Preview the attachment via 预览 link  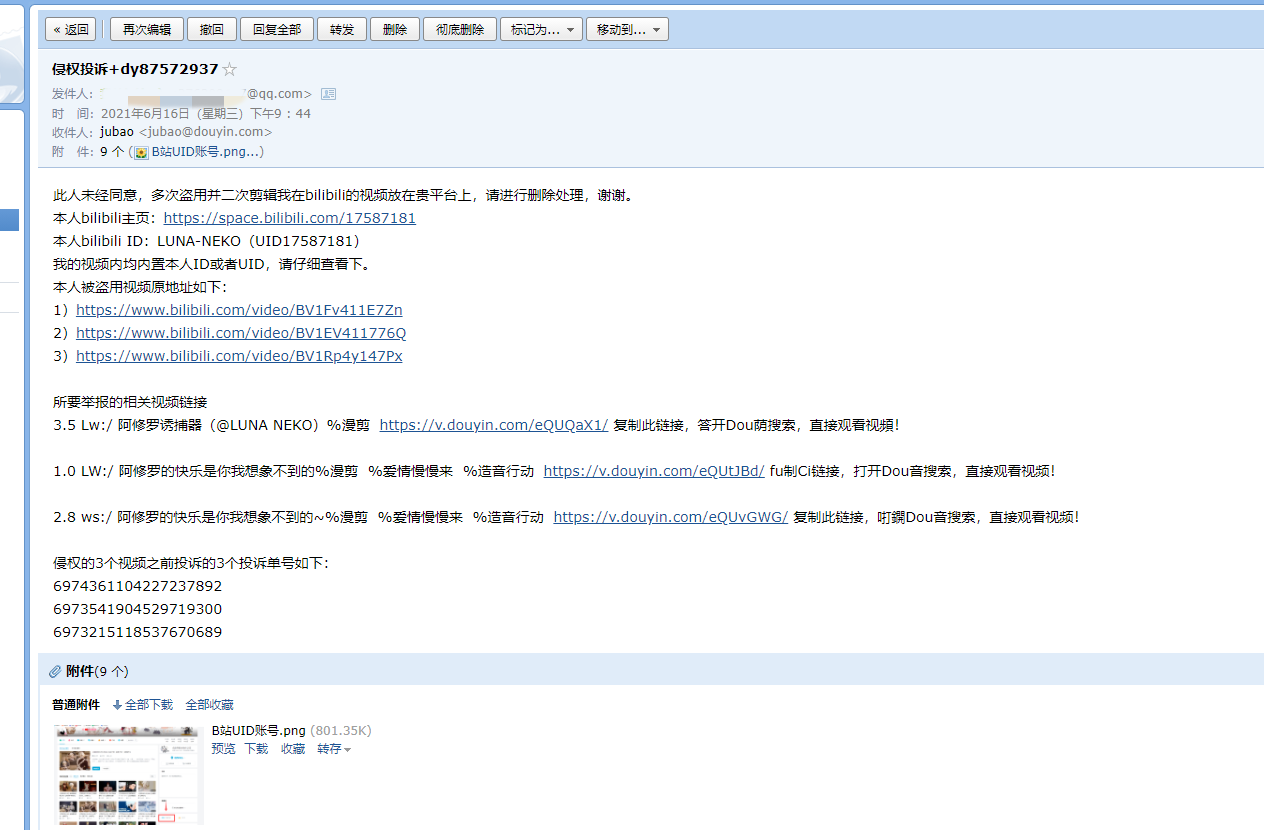click(x=222, y=748)
